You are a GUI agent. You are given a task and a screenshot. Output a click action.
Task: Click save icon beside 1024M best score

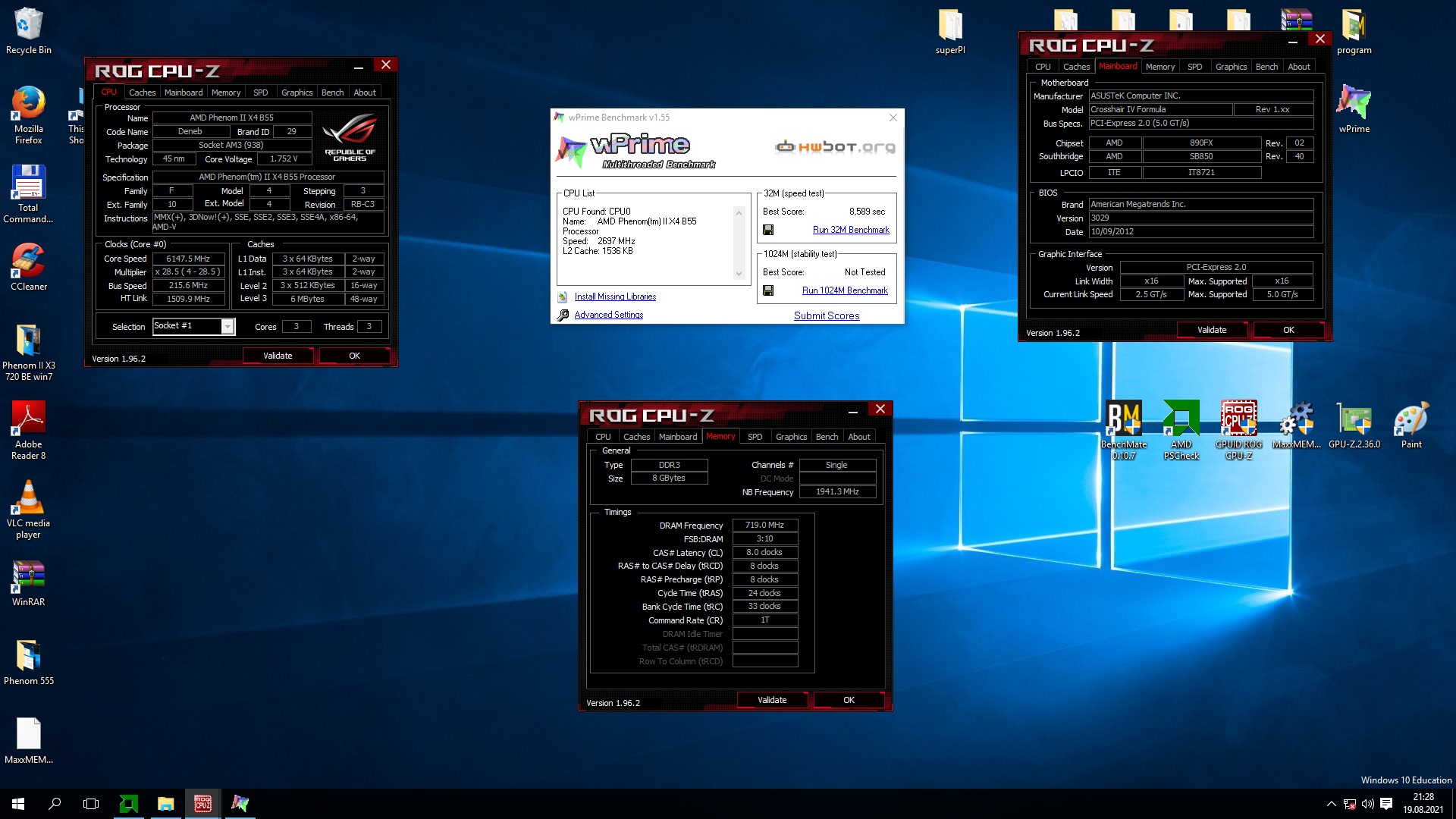coord(768,290)
